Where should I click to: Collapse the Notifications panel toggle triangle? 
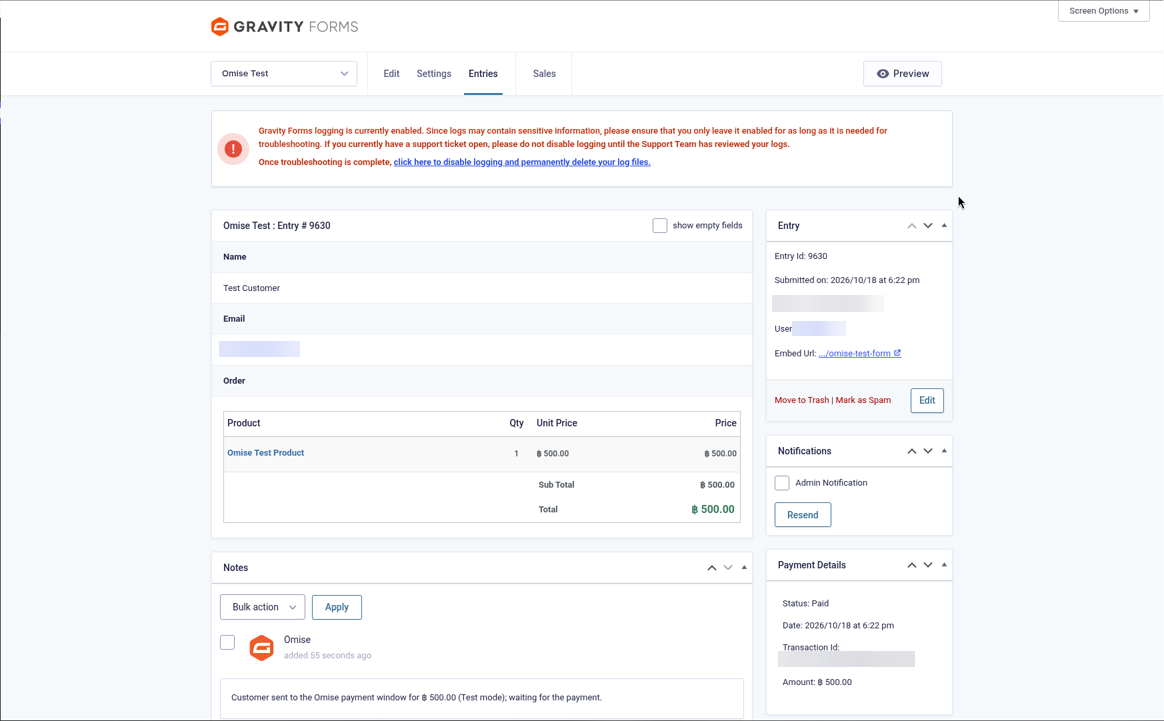944,451
